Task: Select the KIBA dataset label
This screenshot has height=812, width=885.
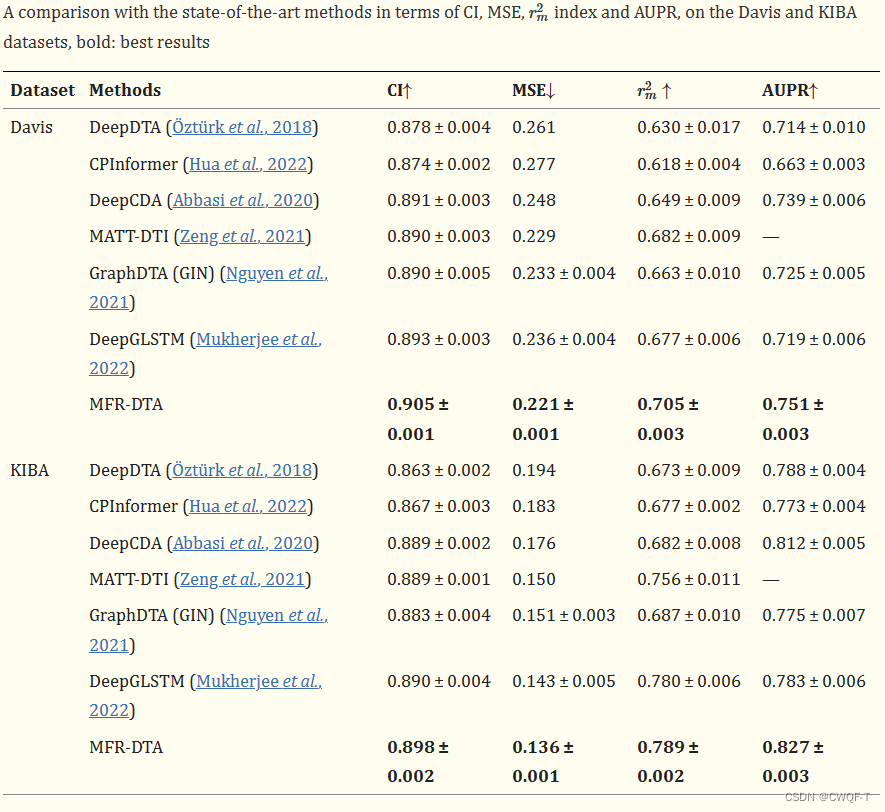Action: click(x=30, y=471)
